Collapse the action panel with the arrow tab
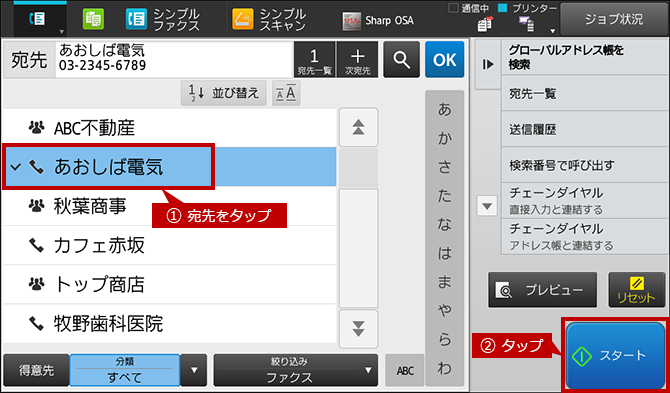670x393 pixels. (488, 64)
